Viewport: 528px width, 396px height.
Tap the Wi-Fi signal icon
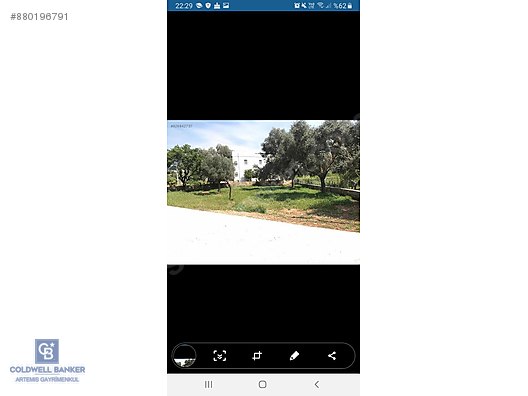click(320, 5)
